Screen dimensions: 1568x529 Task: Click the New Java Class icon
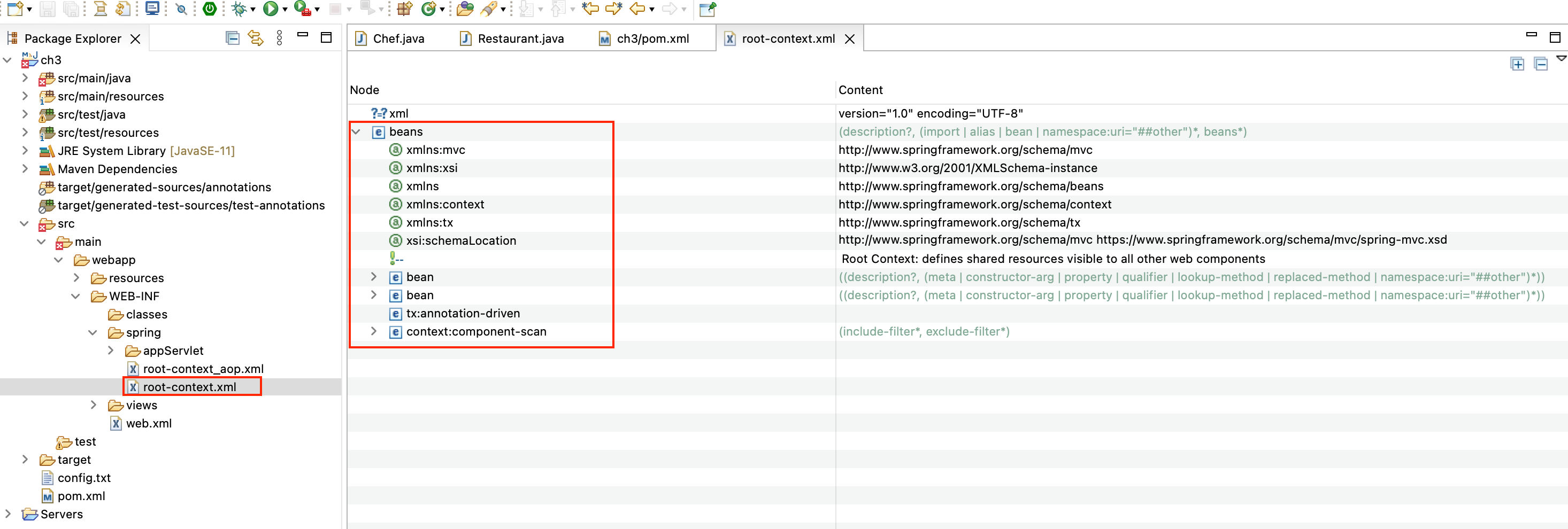tap(429, 9)
